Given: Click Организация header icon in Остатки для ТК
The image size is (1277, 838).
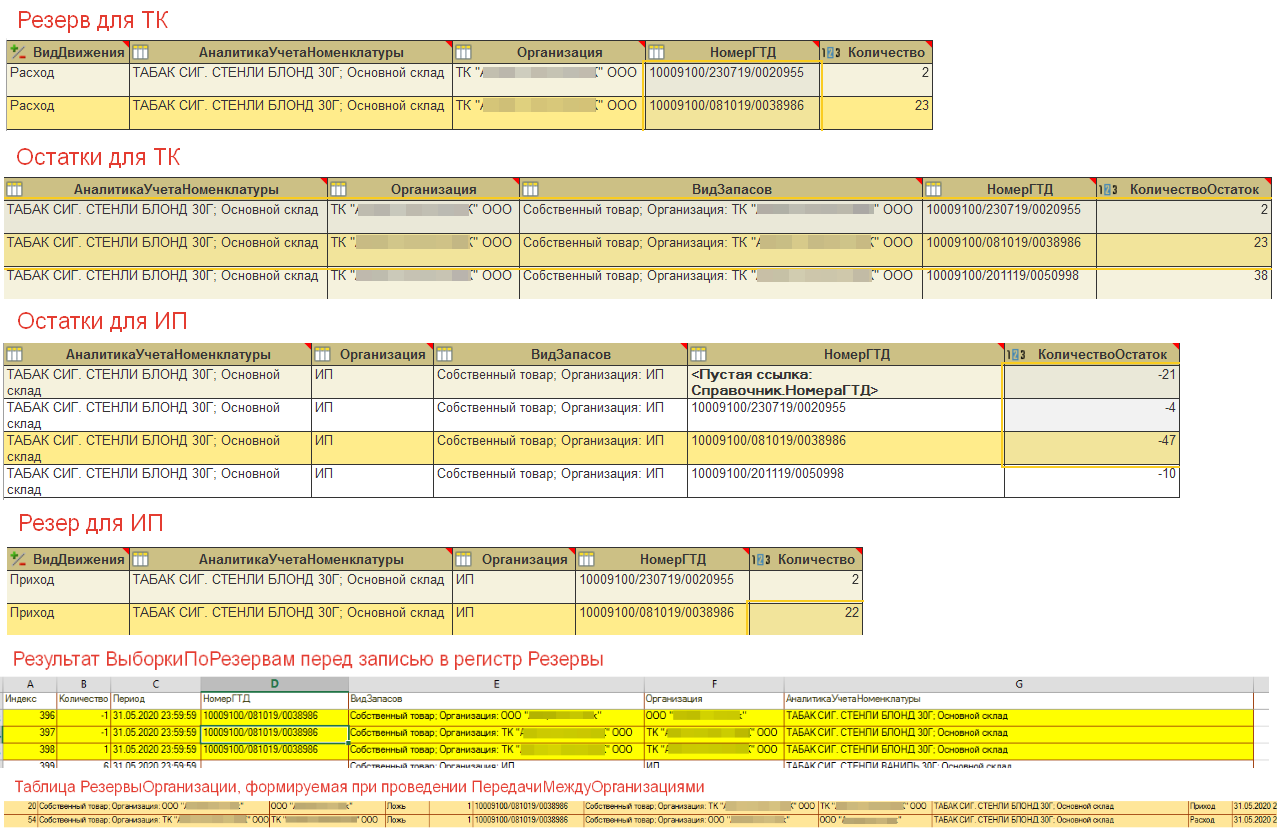Looking at the screenshot, I should click(339, 189).
